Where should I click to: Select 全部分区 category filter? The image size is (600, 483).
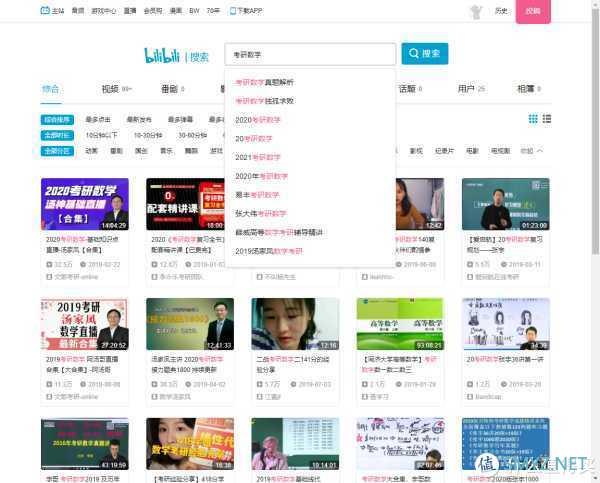pyautogui.click(x=57, y=151)
